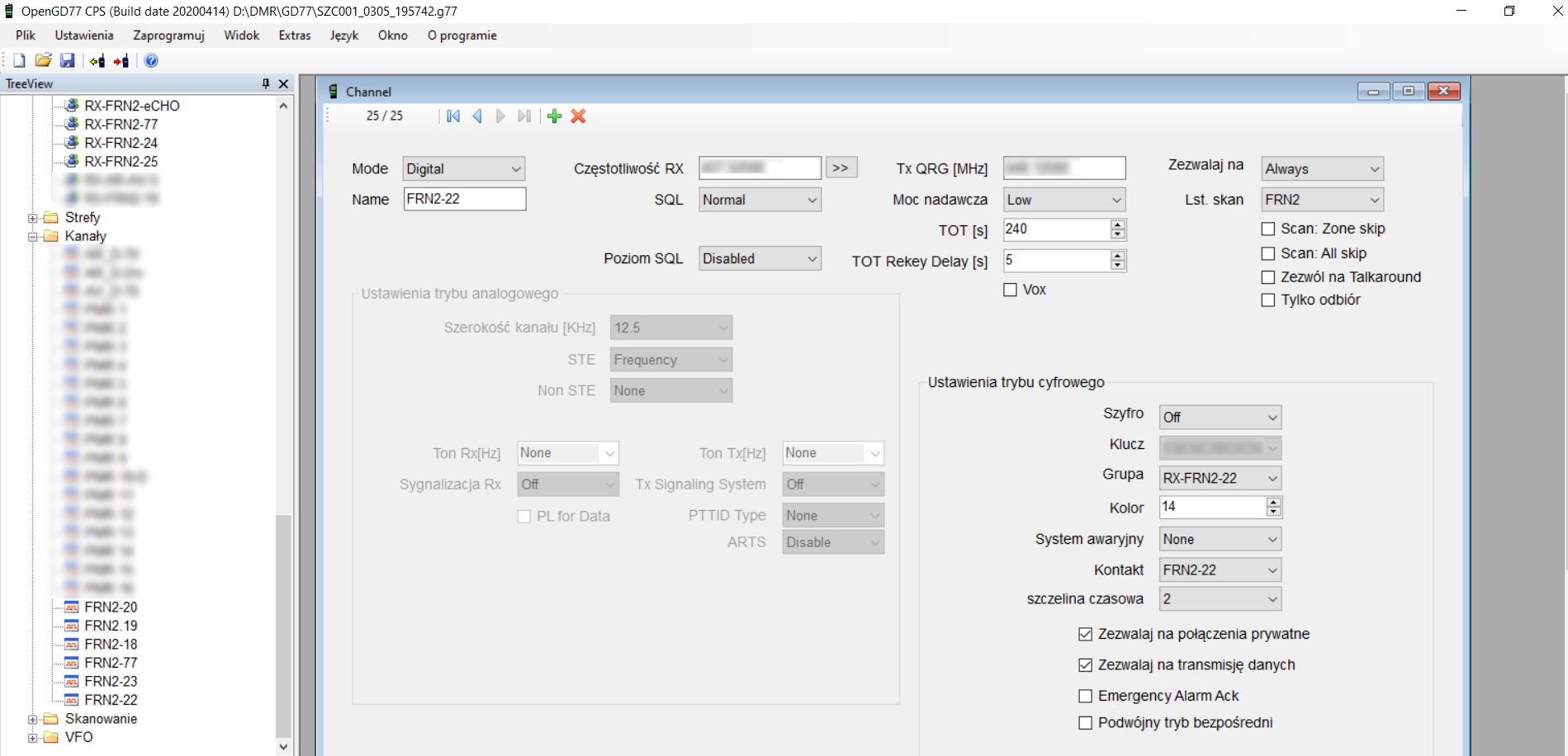Select FRN2-77 channel in tree

111,663
